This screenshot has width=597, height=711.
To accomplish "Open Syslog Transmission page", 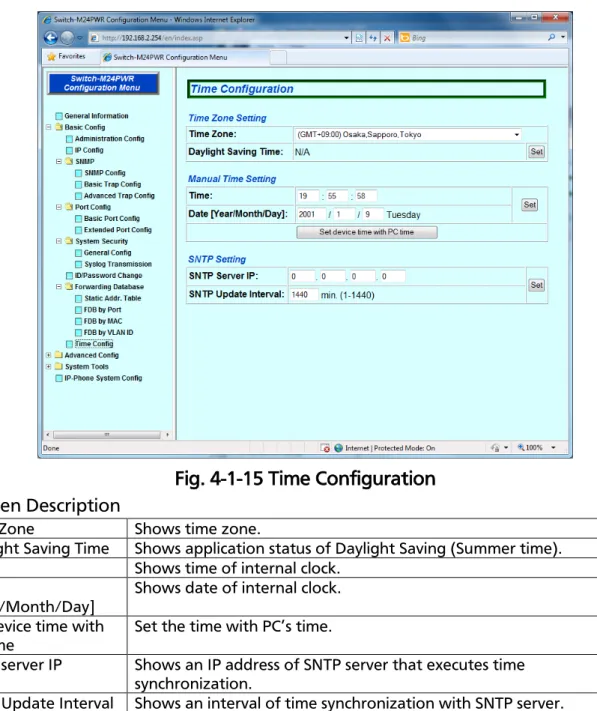I will 118,264.
